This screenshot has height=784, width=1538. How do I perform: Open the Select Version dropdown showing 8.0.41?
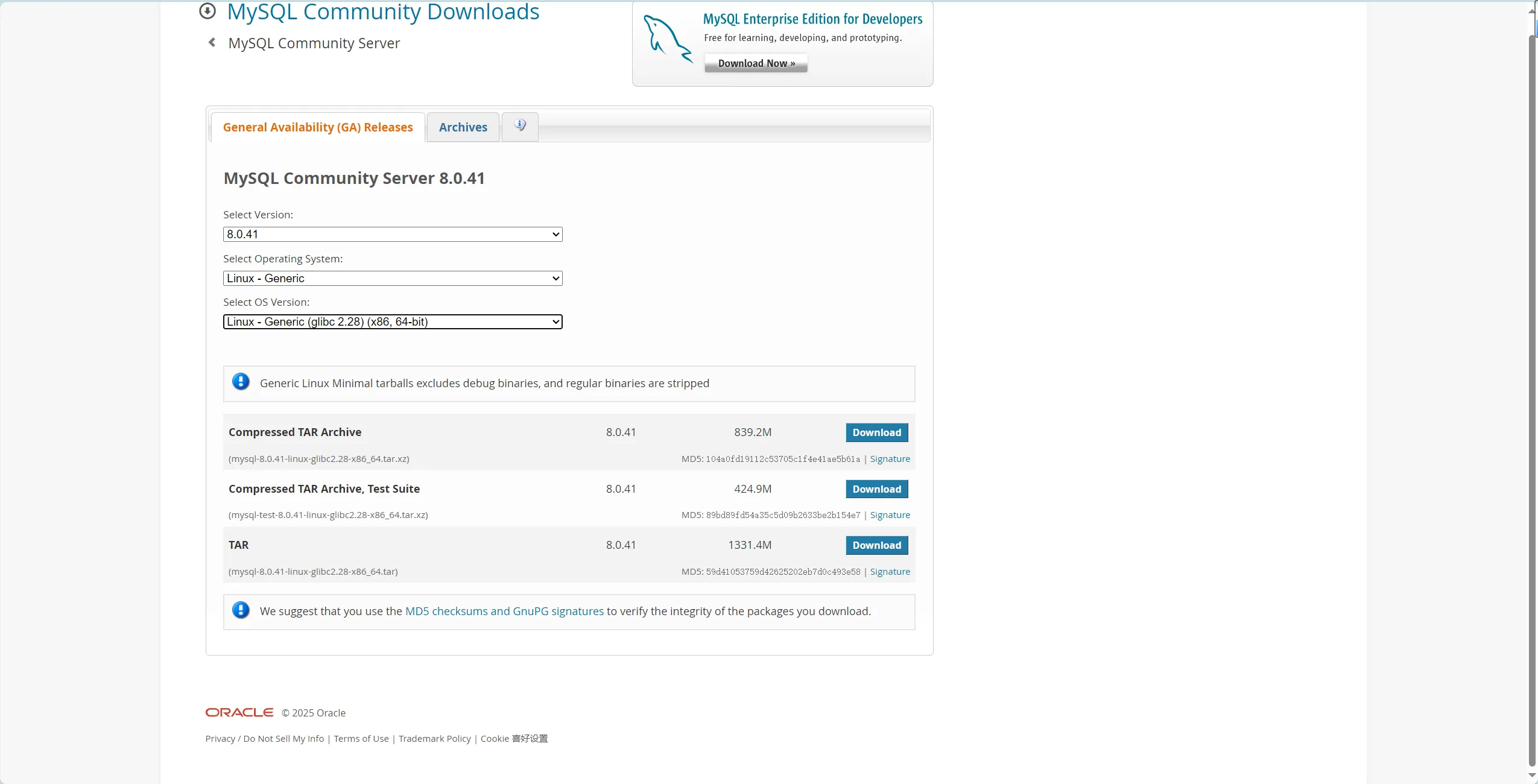393,234
